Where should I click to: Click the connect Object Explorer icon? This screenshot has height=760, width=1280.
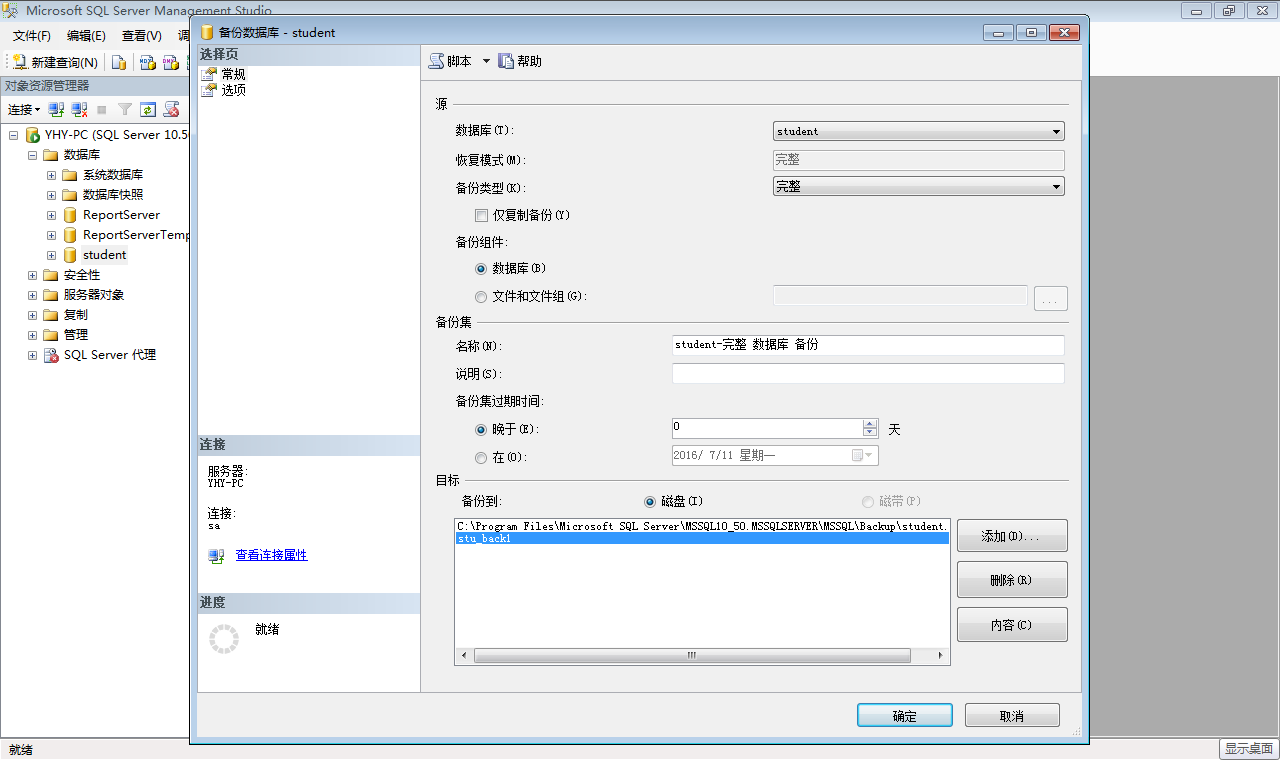coord(57,109)
